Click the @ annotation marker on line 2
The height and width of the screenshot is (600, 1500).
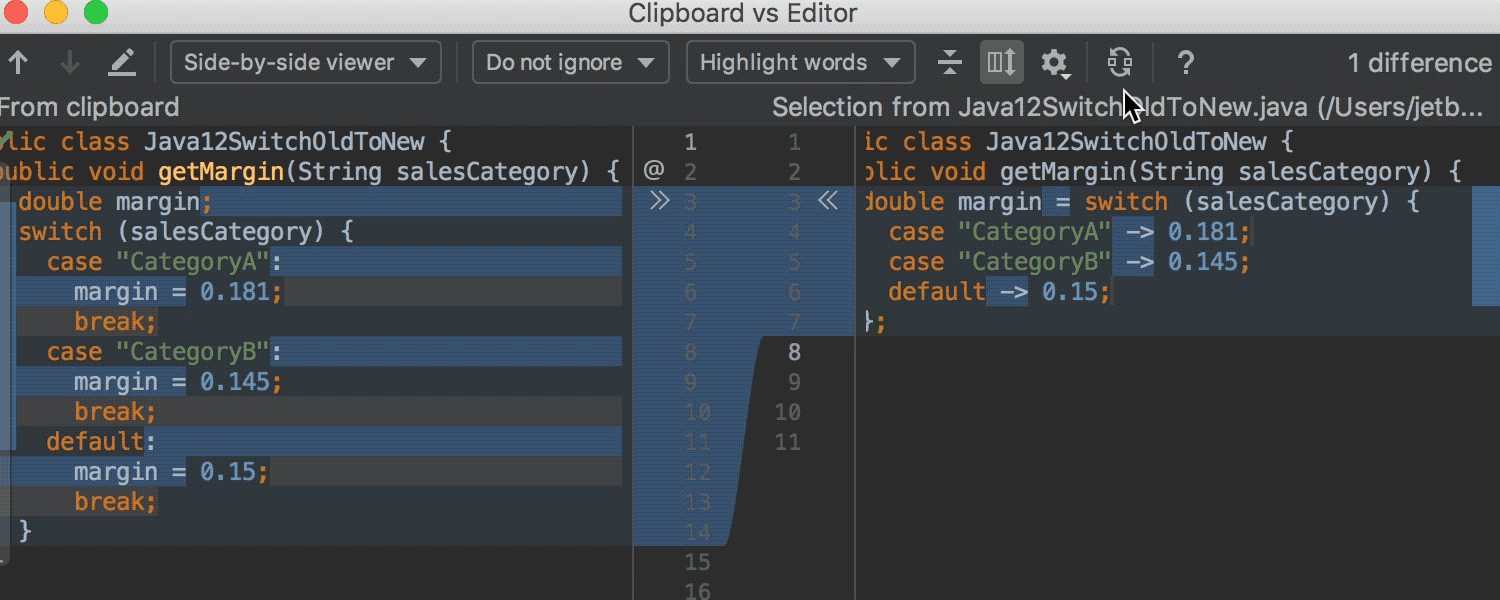(654, 171)
